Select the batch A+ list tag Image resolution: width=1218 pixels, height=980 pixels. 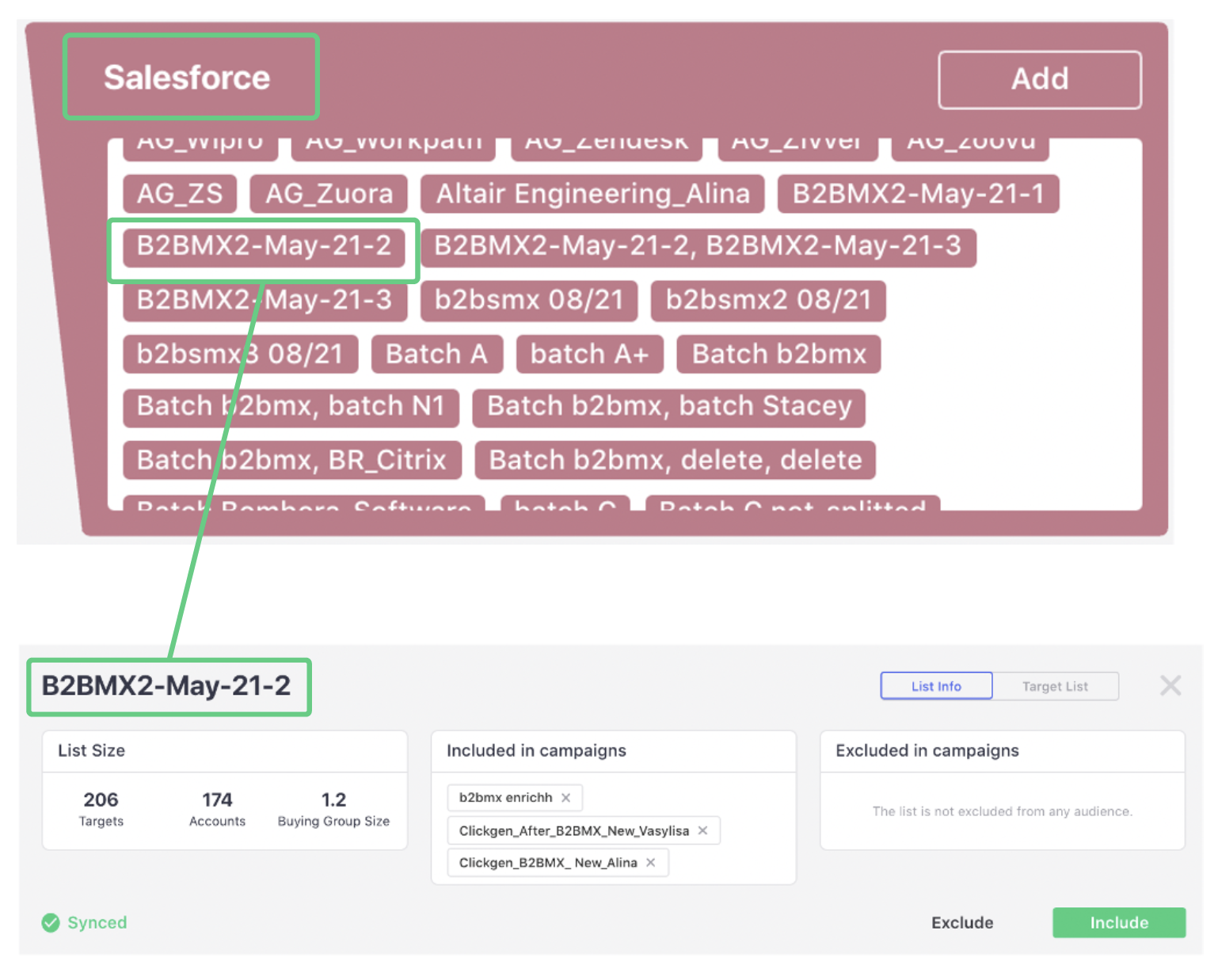coord(589,354)
